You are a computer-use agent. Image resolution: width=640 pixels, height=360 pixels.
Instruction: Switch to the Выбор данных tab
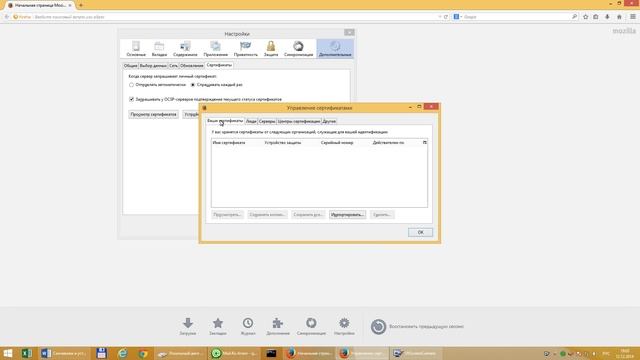(153, 66)
